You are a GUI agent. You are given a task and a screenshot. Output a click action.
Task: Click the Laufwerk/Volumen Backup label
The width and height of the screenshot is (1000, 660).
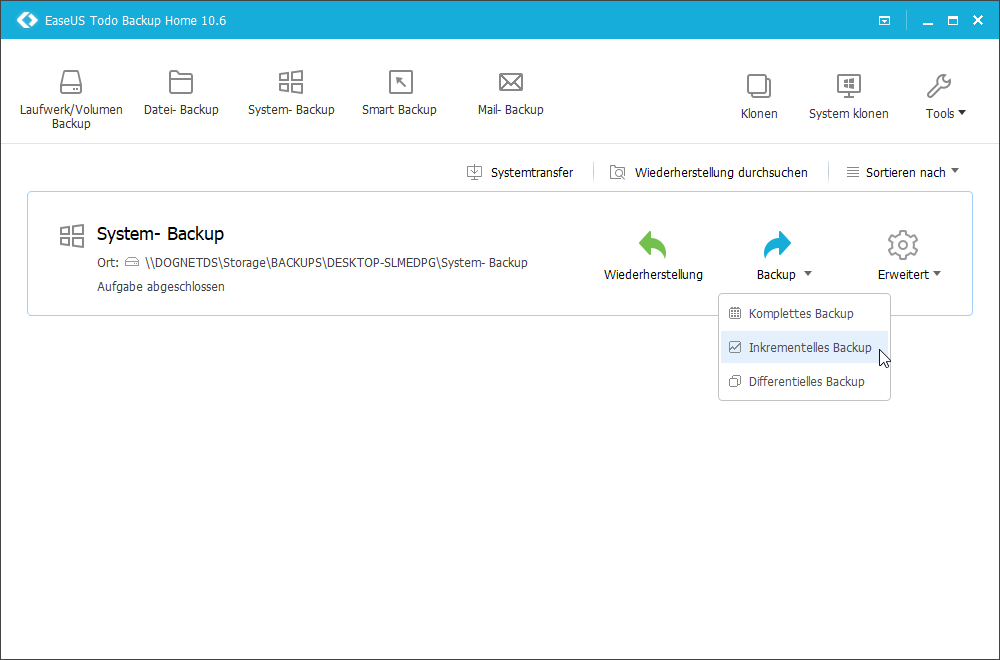point(71,116)
